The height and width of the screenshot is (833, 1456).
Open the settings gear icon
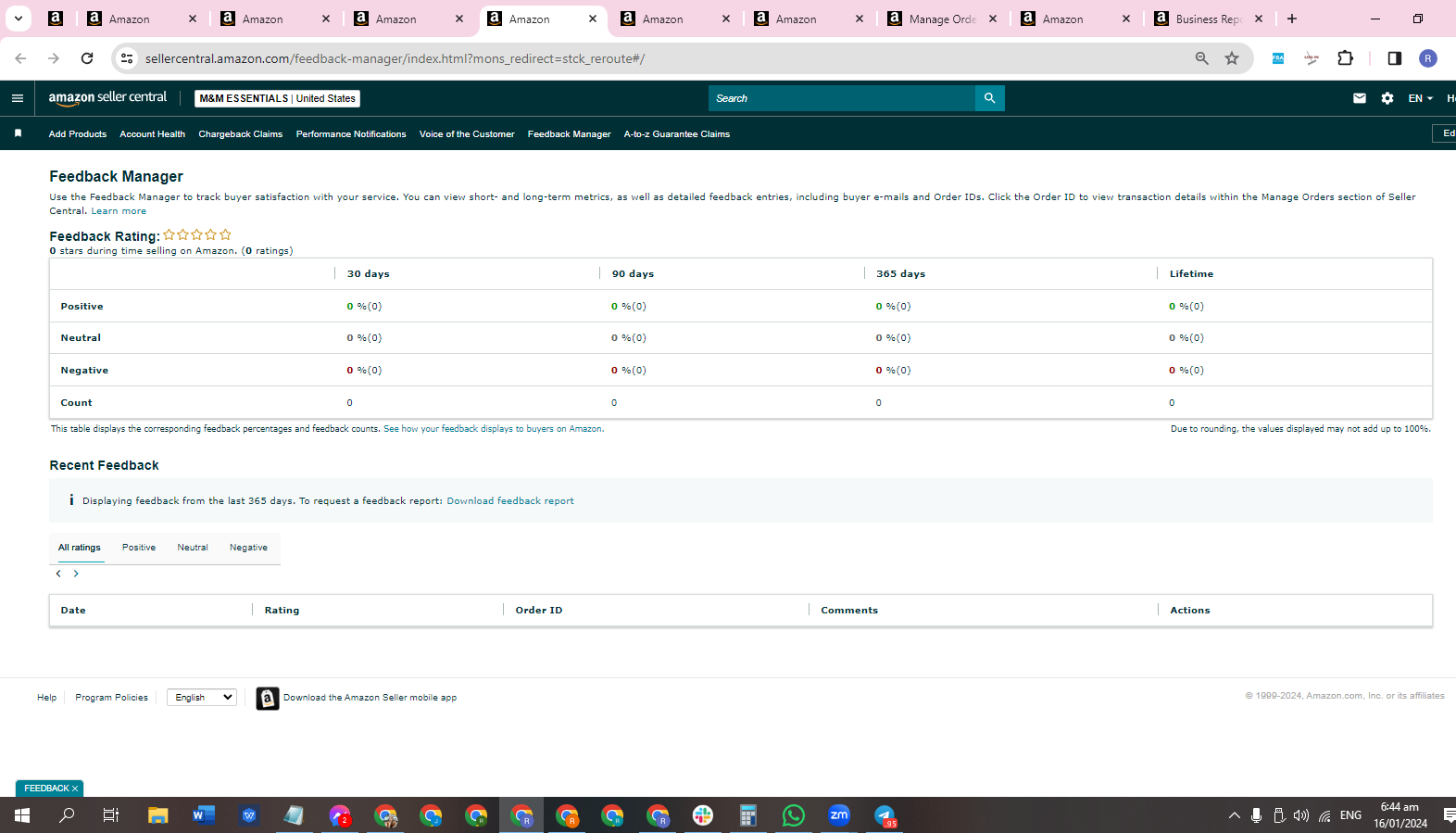[1387, 98]
